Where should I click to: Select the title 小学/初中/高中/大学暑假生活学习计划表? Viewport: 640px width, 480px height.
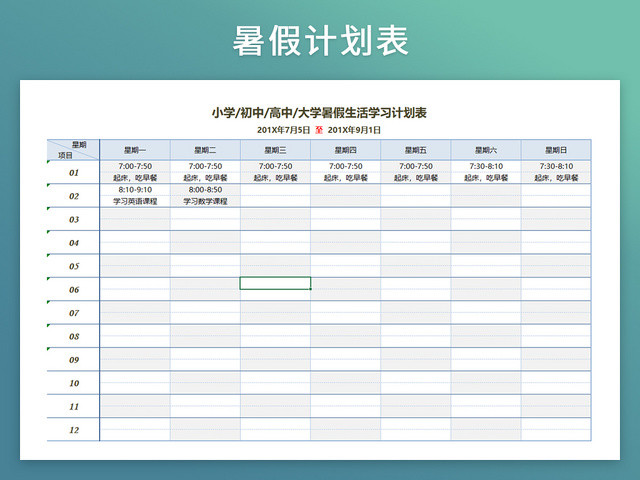point(319,113)
